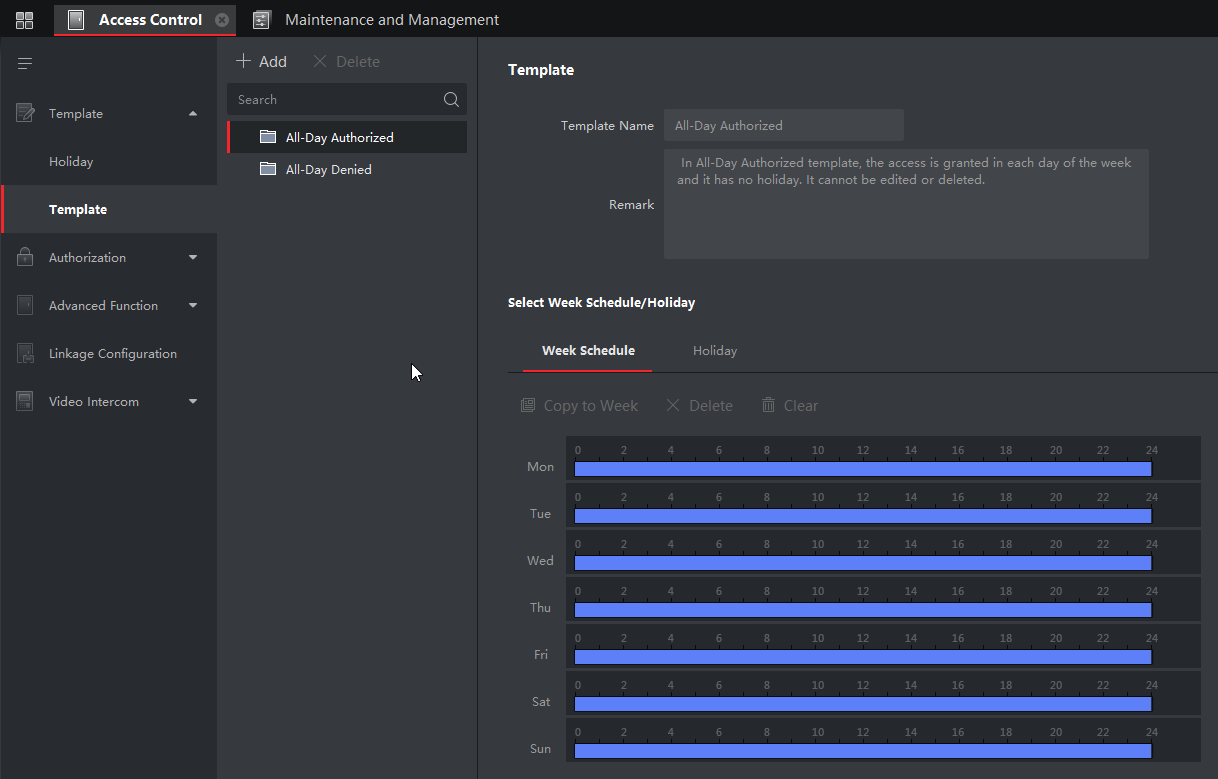Open Holiday in the left sidebar

pyautogui.click(x=71, y=162)
